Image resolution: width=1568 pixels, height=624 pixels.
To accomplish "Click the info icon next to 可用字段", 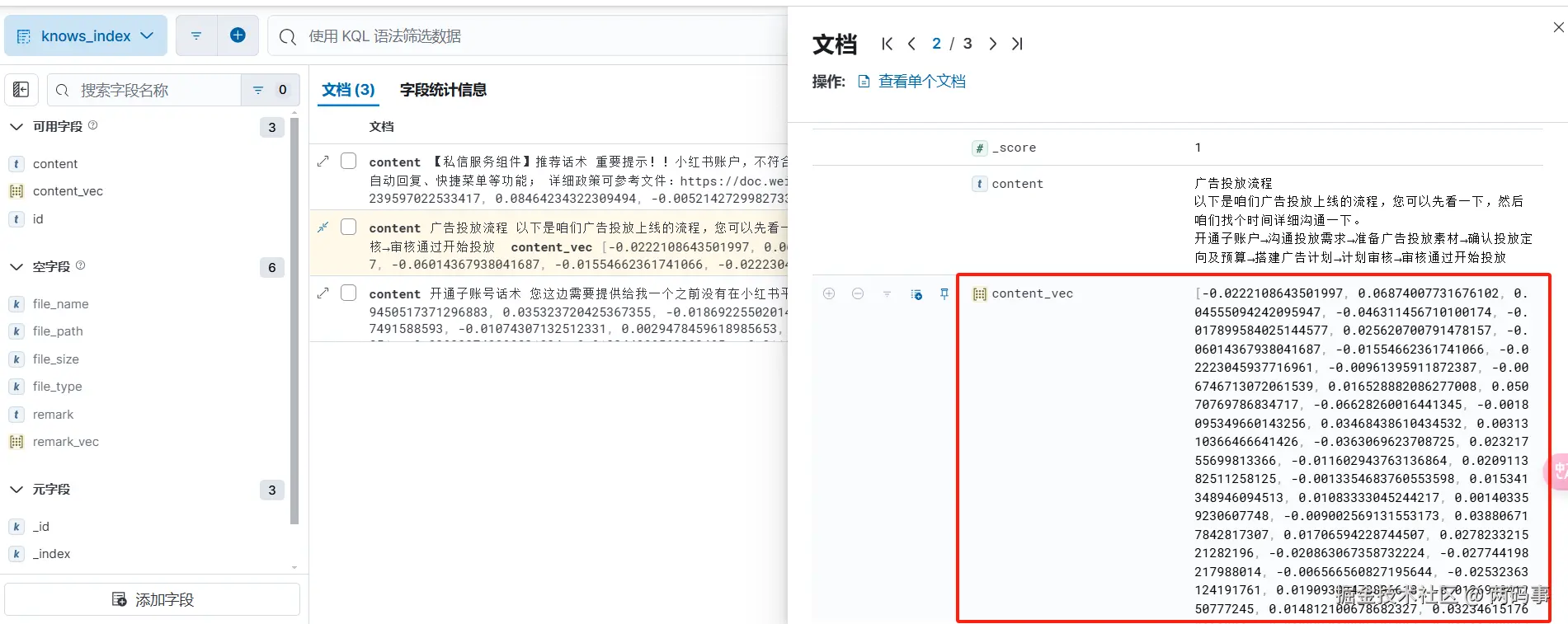I will [92, 125].
